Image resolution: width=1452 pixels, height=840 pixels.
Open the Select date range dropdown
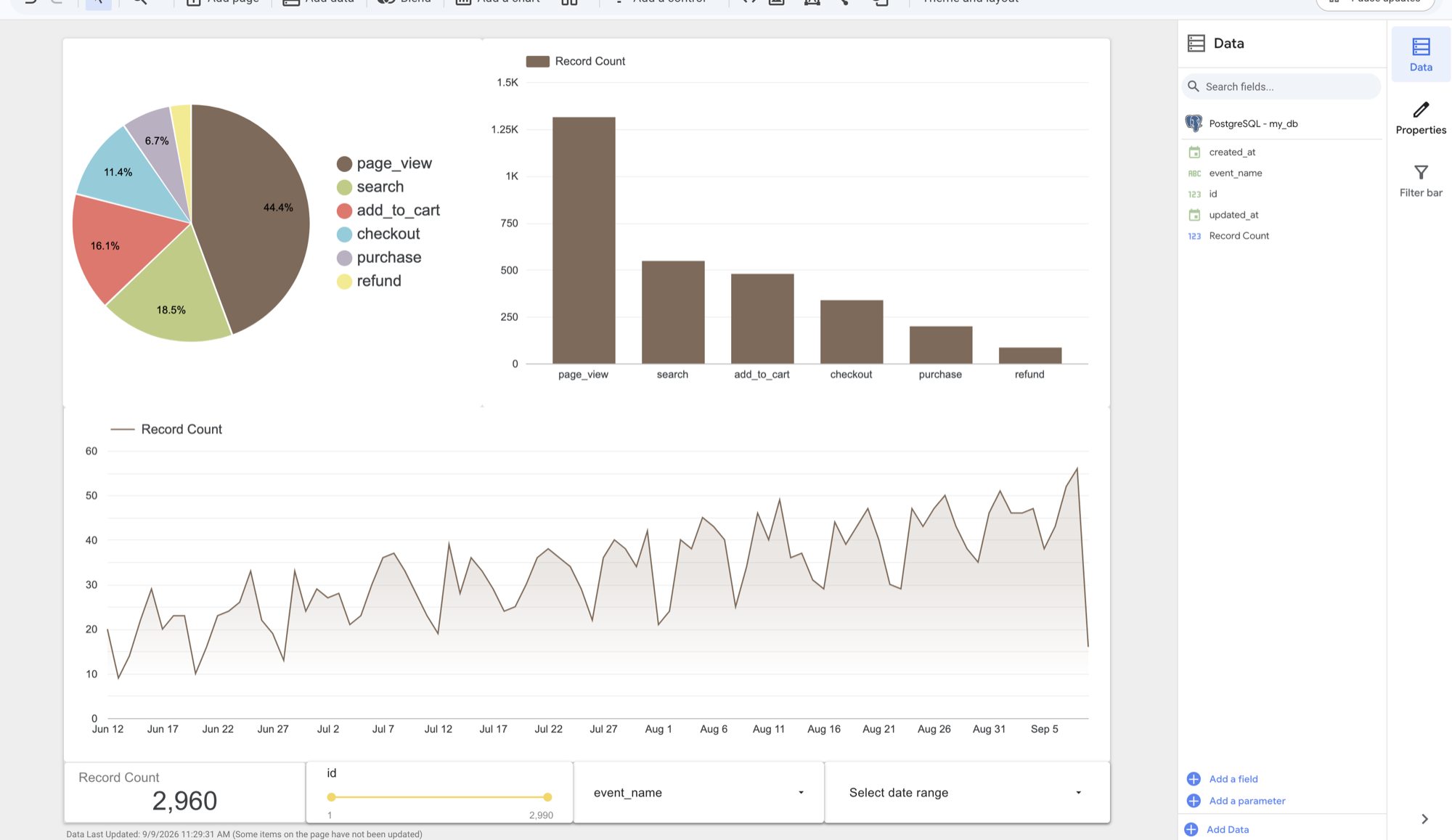(967, 793)
